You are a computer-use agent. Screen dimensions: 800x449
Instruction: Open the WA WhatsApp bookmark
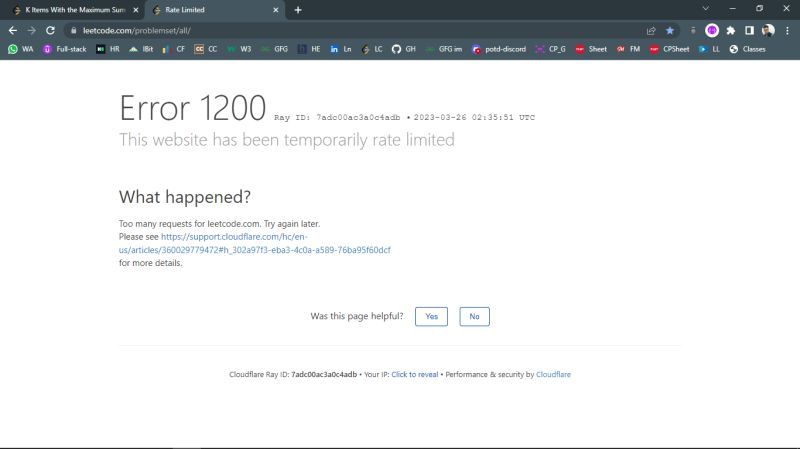20,49
